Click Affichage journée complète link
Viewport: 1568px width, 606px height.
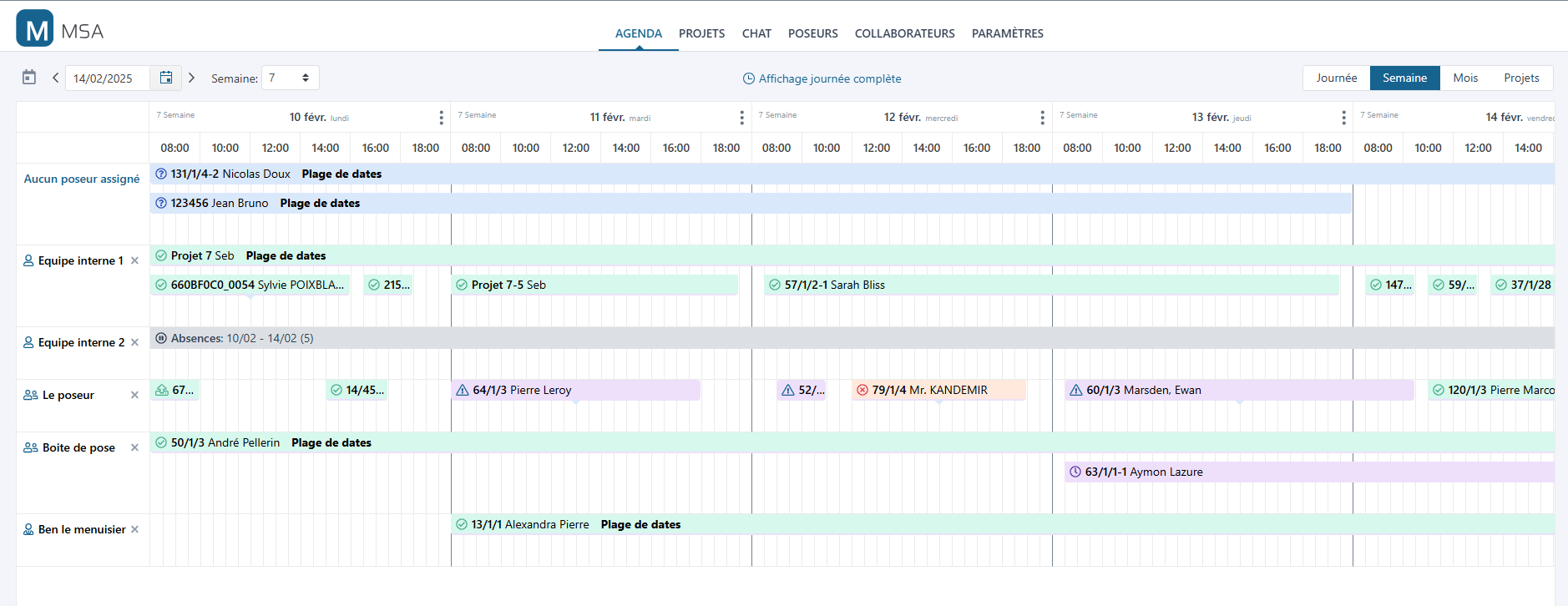coord(822,78)
